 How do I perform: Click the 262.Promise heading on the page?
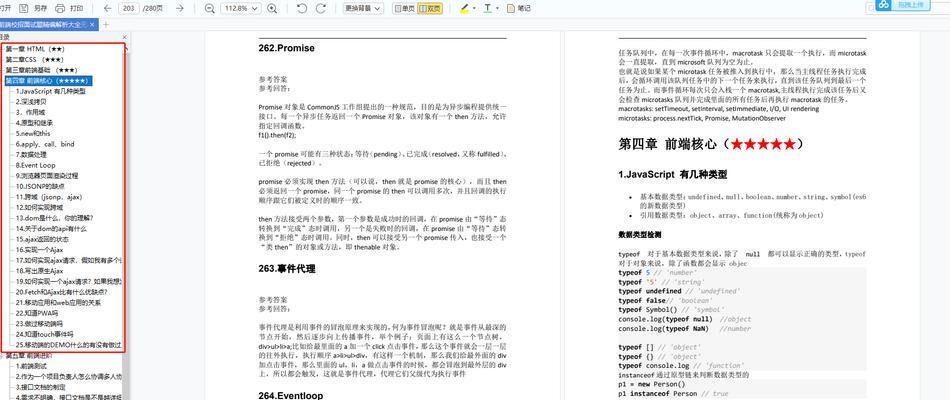pyautogui.click(x=287, y=48)
